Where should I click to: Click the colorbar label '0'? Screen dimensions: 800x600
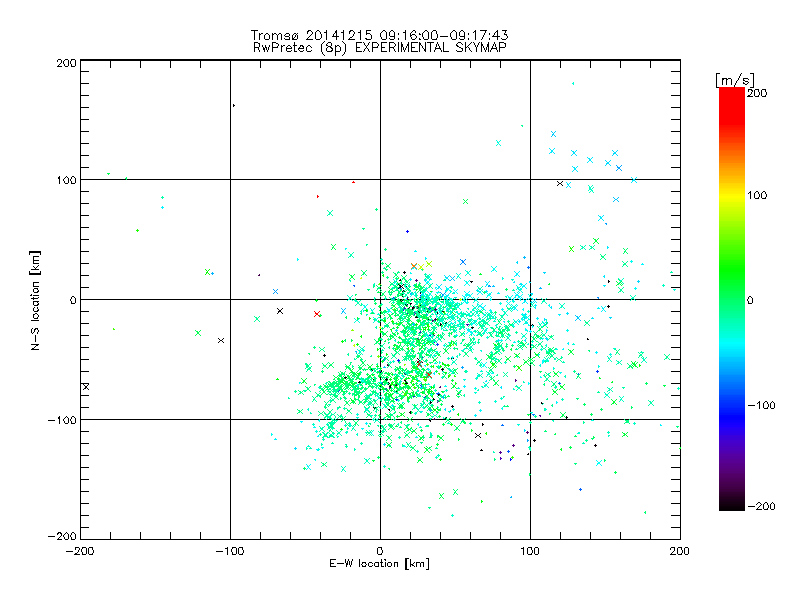pyautogui.click(x=750, y=301)
